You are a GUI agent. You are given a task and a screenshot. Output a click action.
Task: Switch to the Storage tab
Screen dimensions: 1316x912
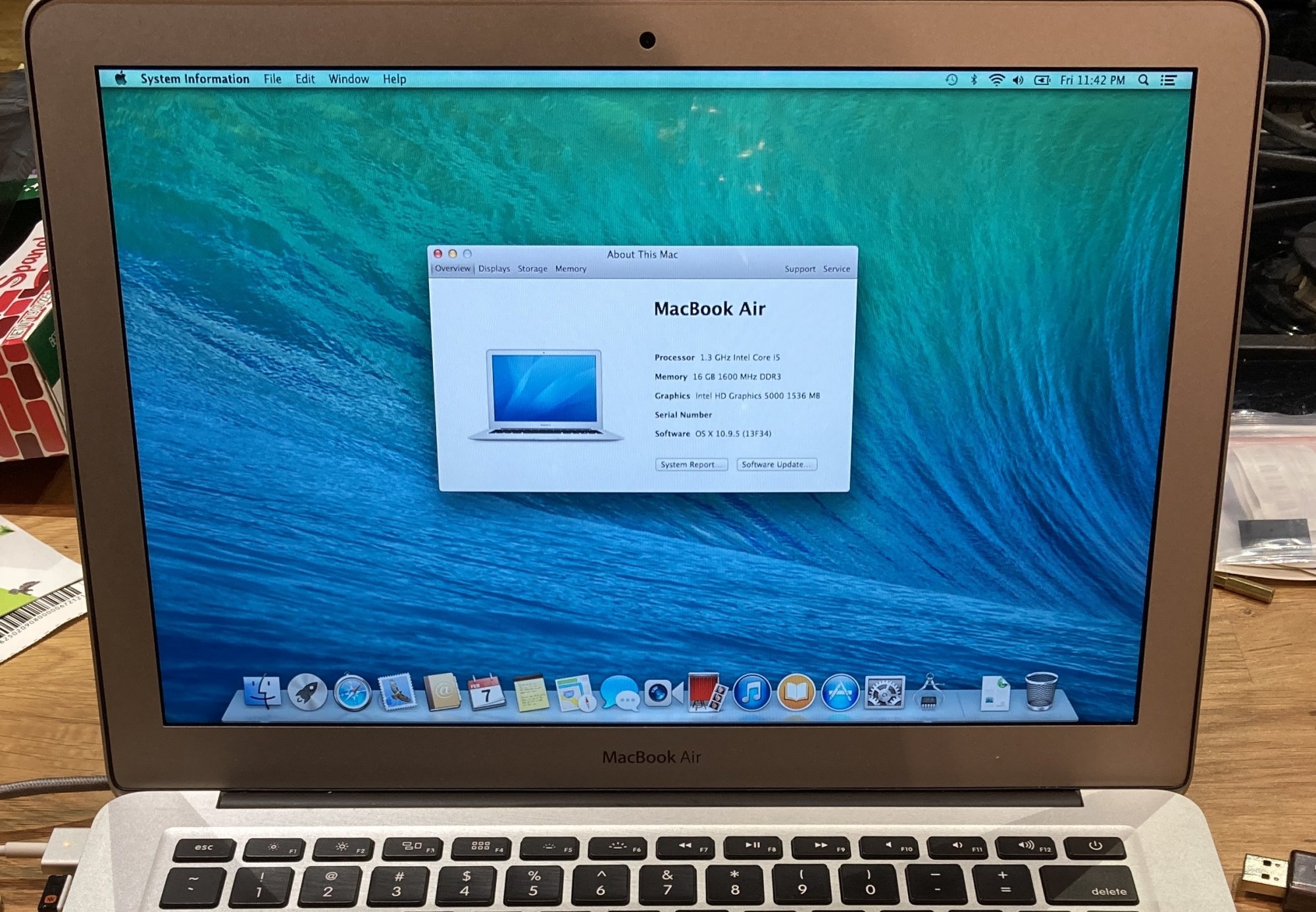click(x=532, y=268)
